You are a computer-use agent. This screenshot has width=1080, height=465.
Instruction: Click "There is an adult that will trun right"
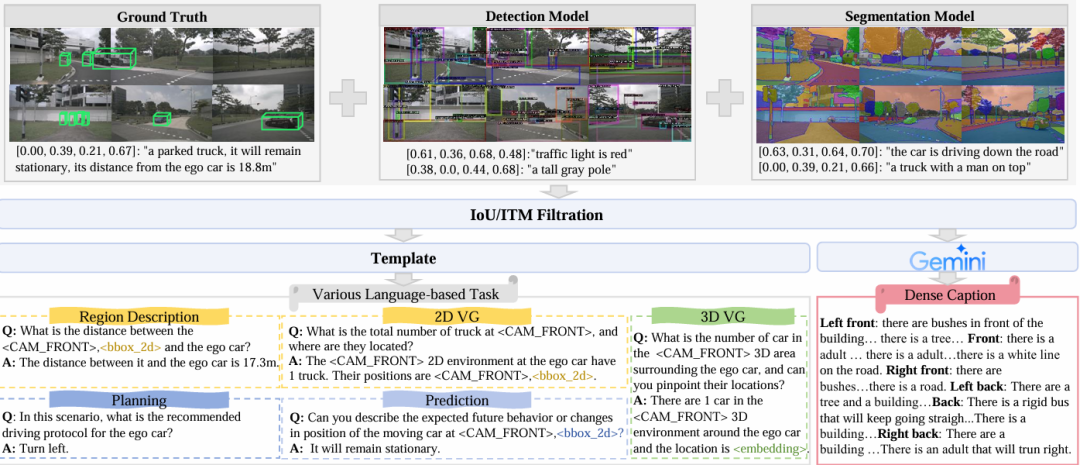[x=975, y=449]
